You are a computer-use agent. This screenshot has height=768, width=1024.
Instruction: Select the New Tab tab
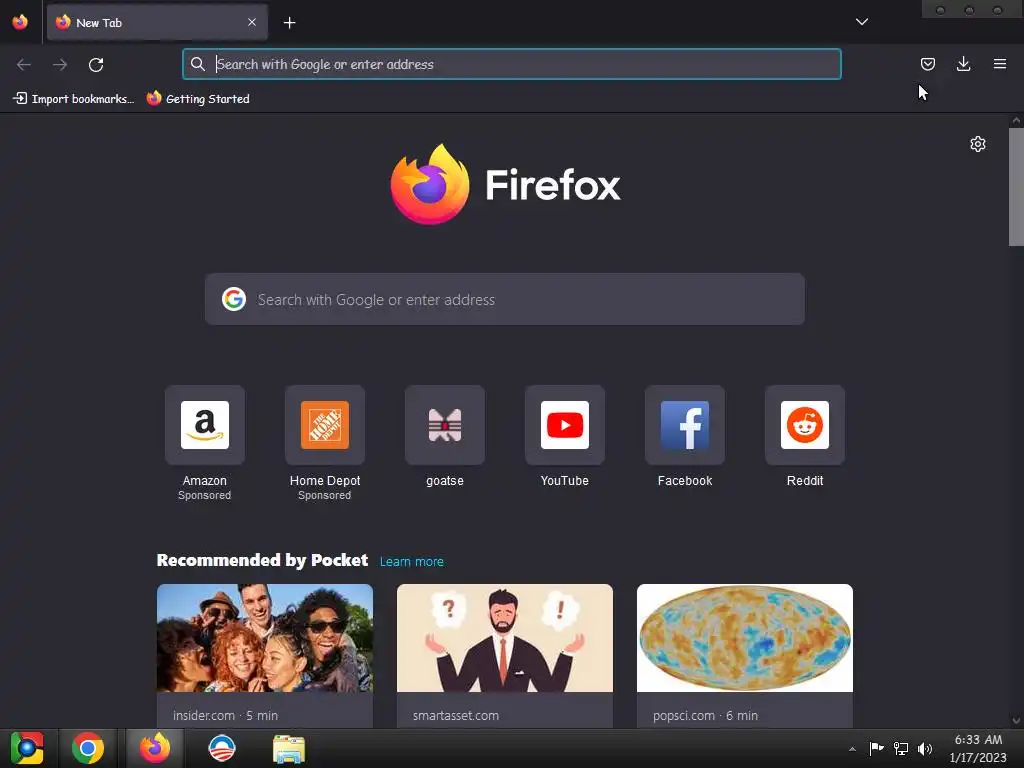click(157, 22)
